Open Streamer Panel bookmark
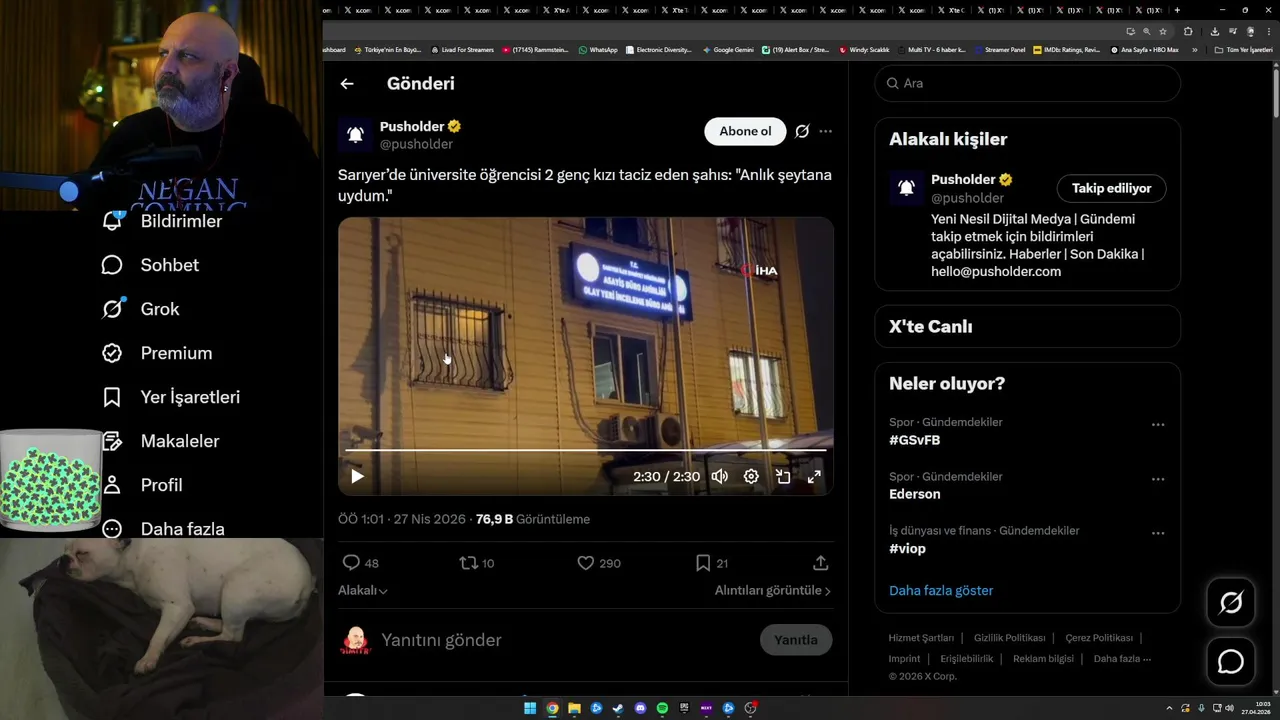1280x720 pixels. (999, 49)
